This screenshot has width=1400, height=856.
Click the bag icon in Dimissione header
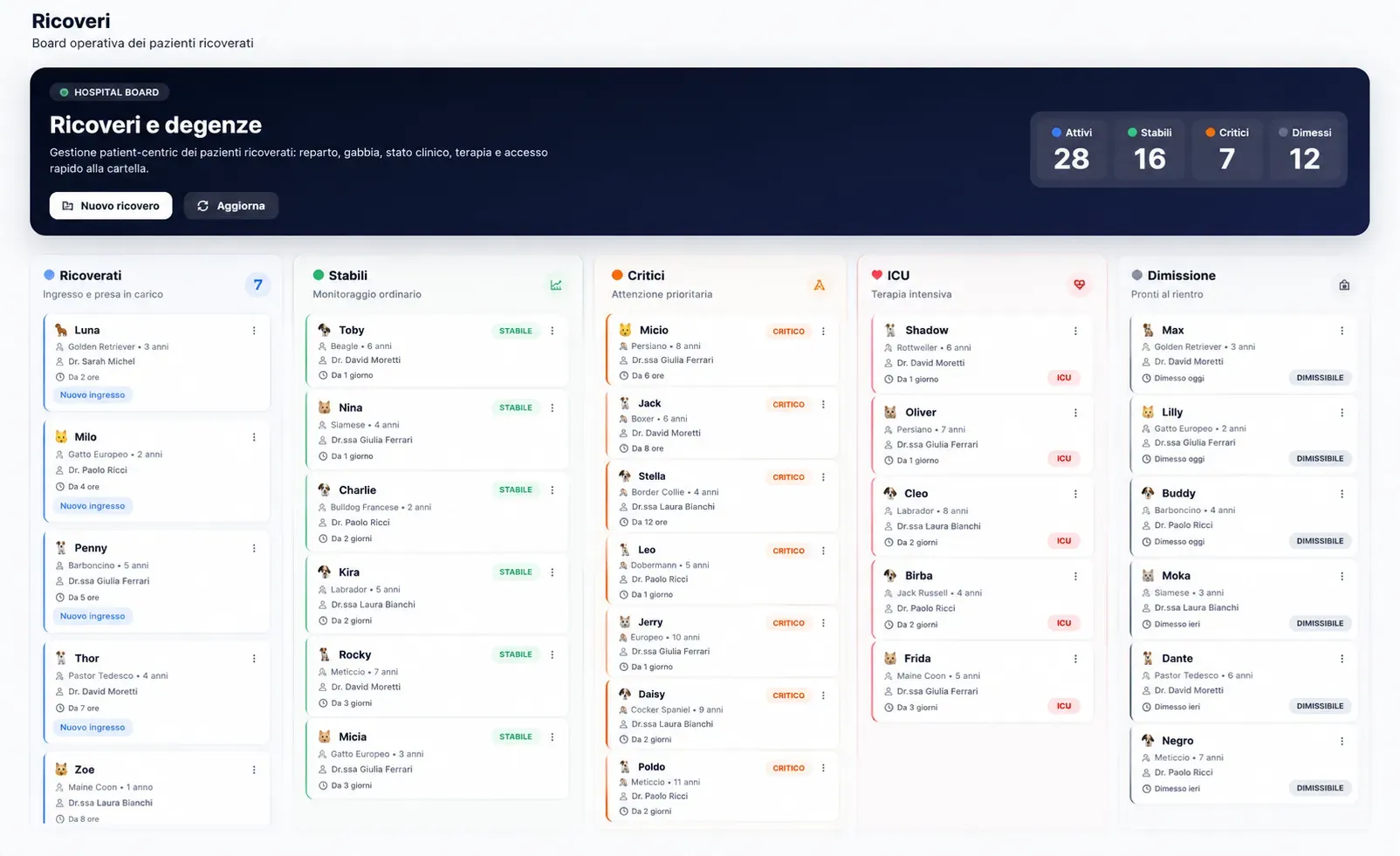[1344, 285]
